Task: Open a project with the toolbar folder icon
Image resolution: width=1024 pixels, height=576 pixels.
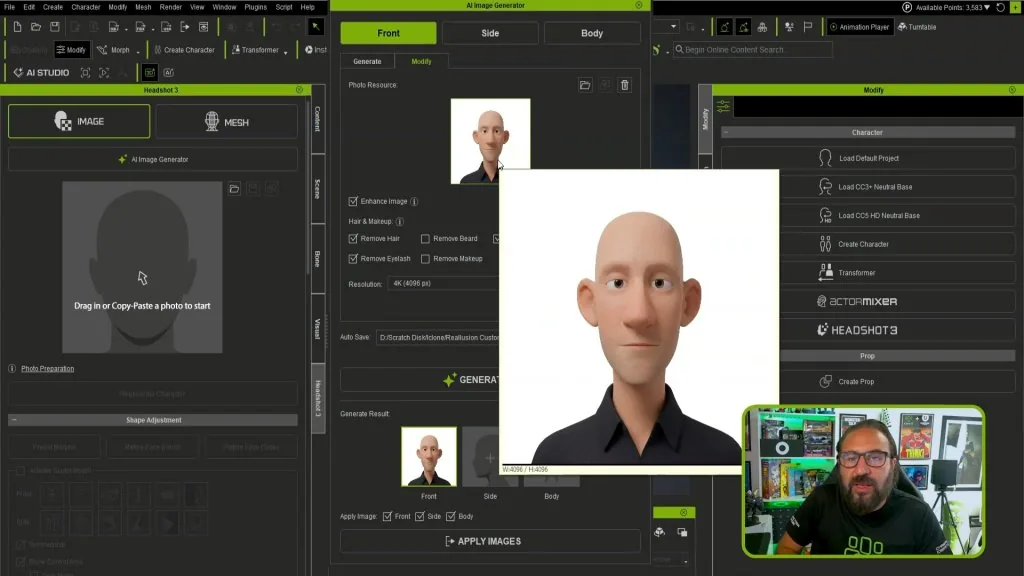Action: tap(36, 27)
